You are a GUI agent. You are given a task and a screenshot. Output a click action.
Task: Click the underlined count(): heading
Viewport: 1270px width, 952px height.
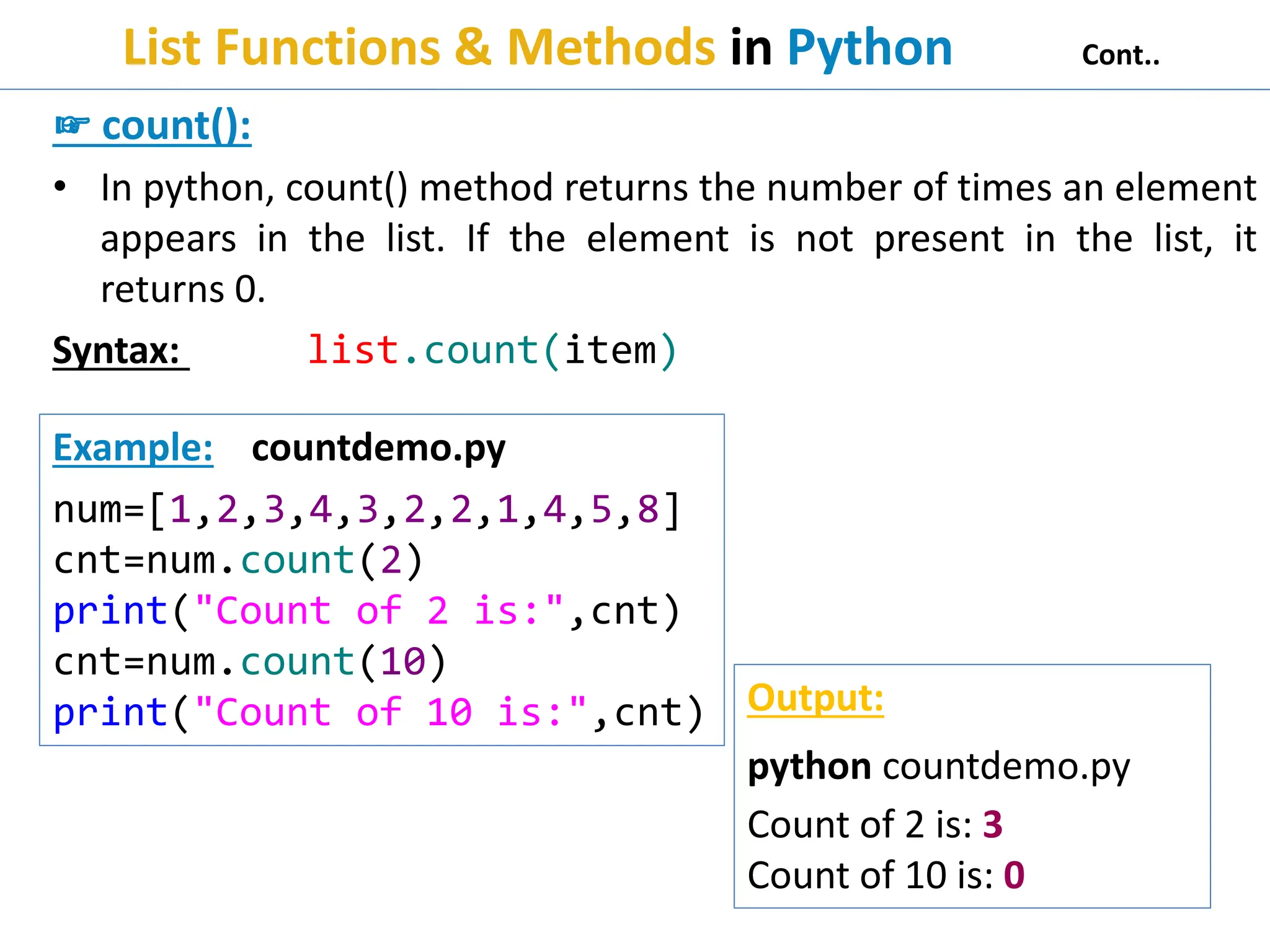pyautogui.click(x=176, y=126)
